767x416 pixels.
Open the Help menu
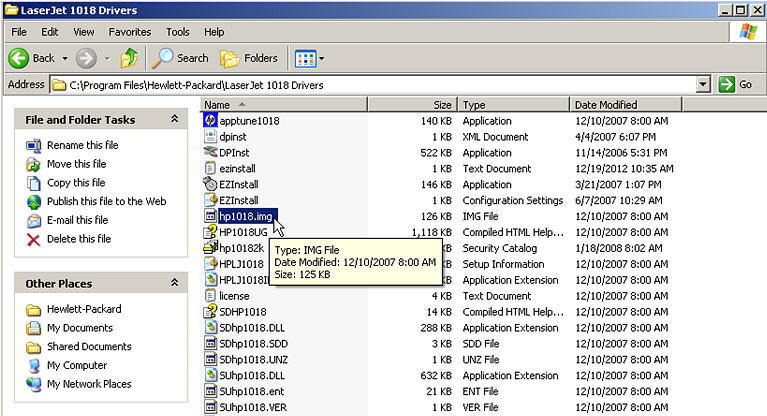point(214,32)
